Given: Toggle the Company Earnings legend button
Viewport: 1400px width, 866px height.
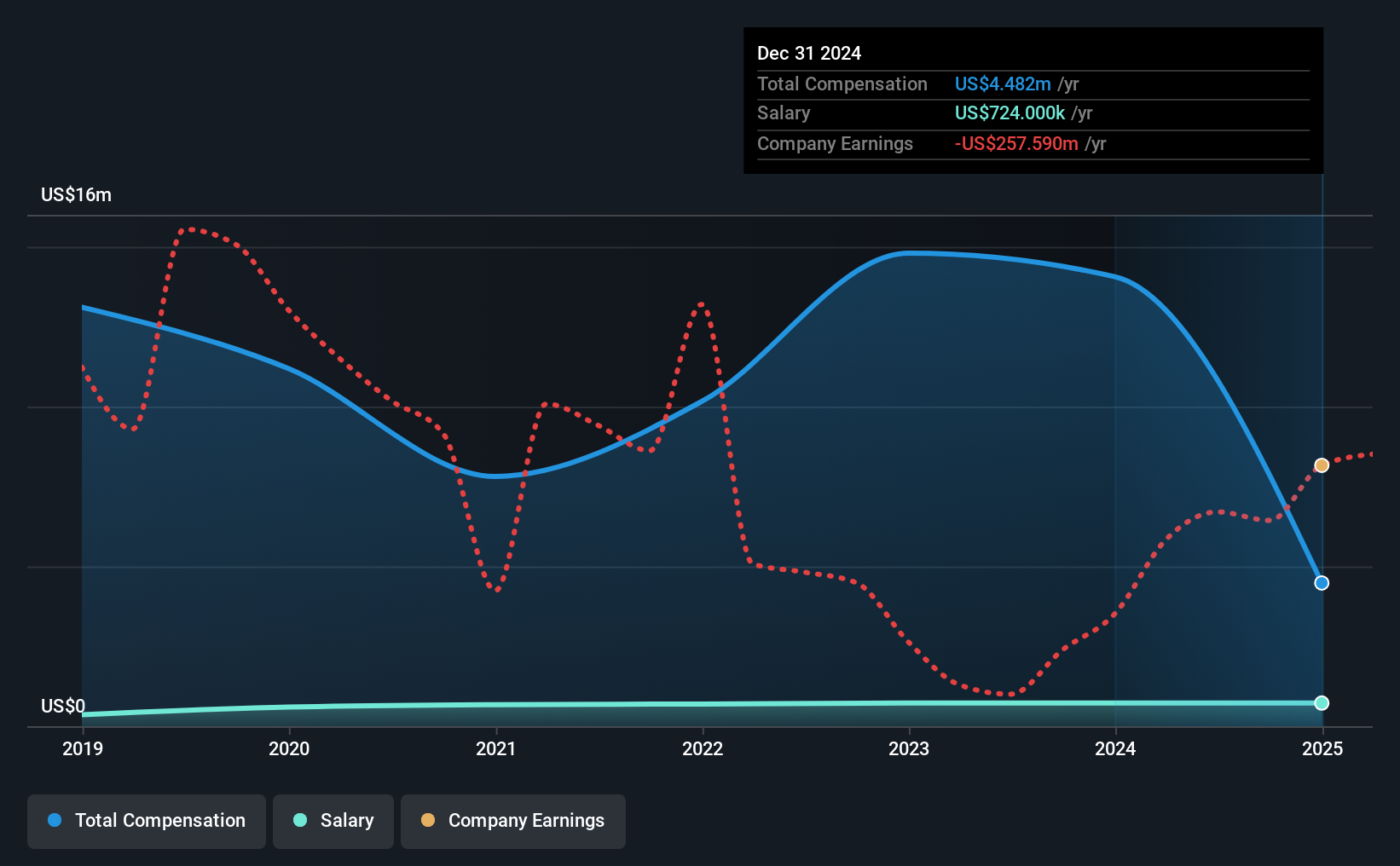Looking at the screenshot, I should click(513, 821).
